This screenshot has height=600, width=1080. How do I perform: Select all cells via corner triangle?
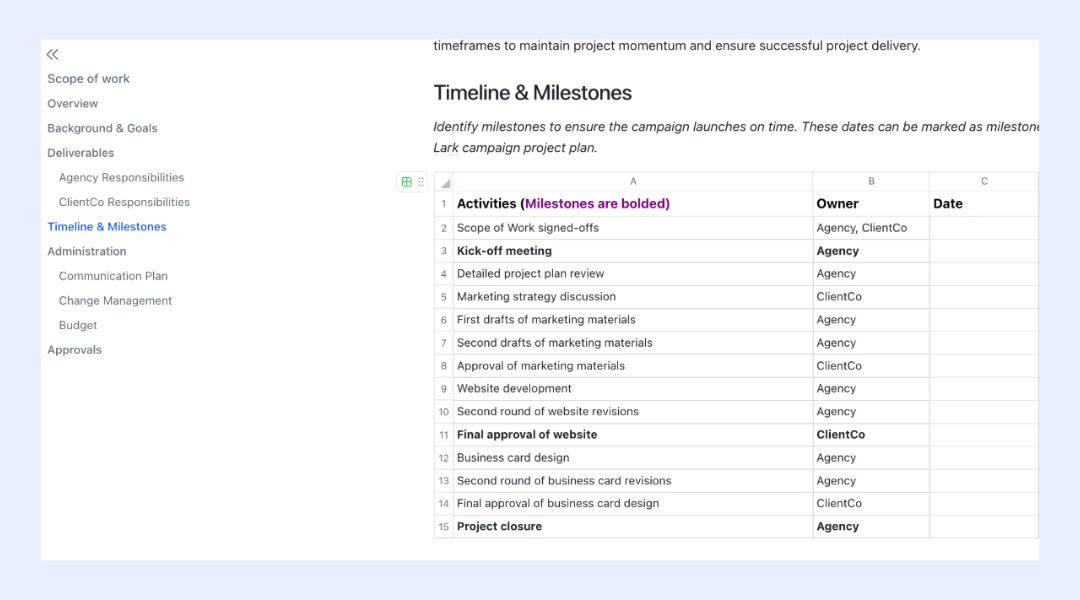[x=445, y=182]
